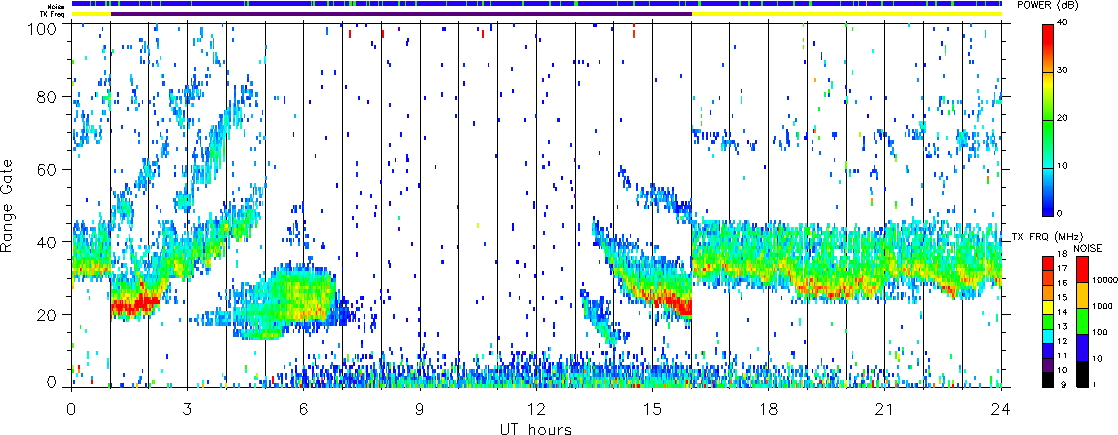Select the red top segment of TX FRQ colorbar

coord(1047,261)
